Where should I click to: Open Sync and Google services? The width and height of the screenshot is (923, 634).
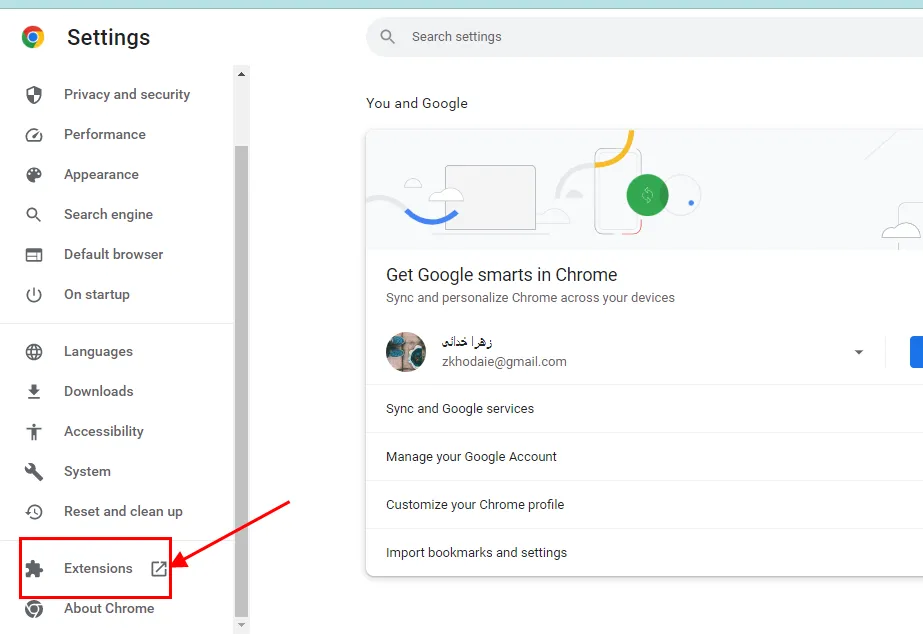[x=645, y=409]
